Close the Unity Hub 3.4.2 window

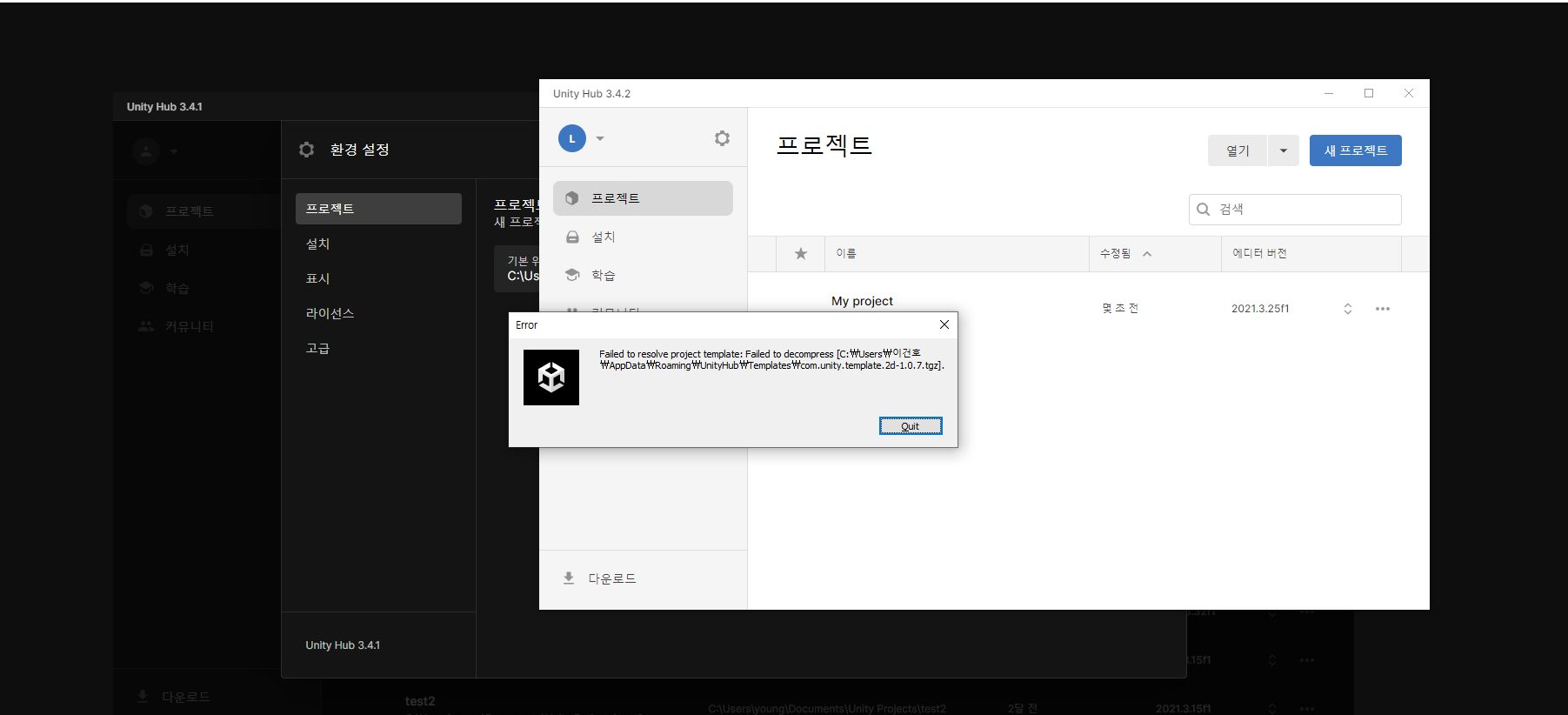[1409, 93]
